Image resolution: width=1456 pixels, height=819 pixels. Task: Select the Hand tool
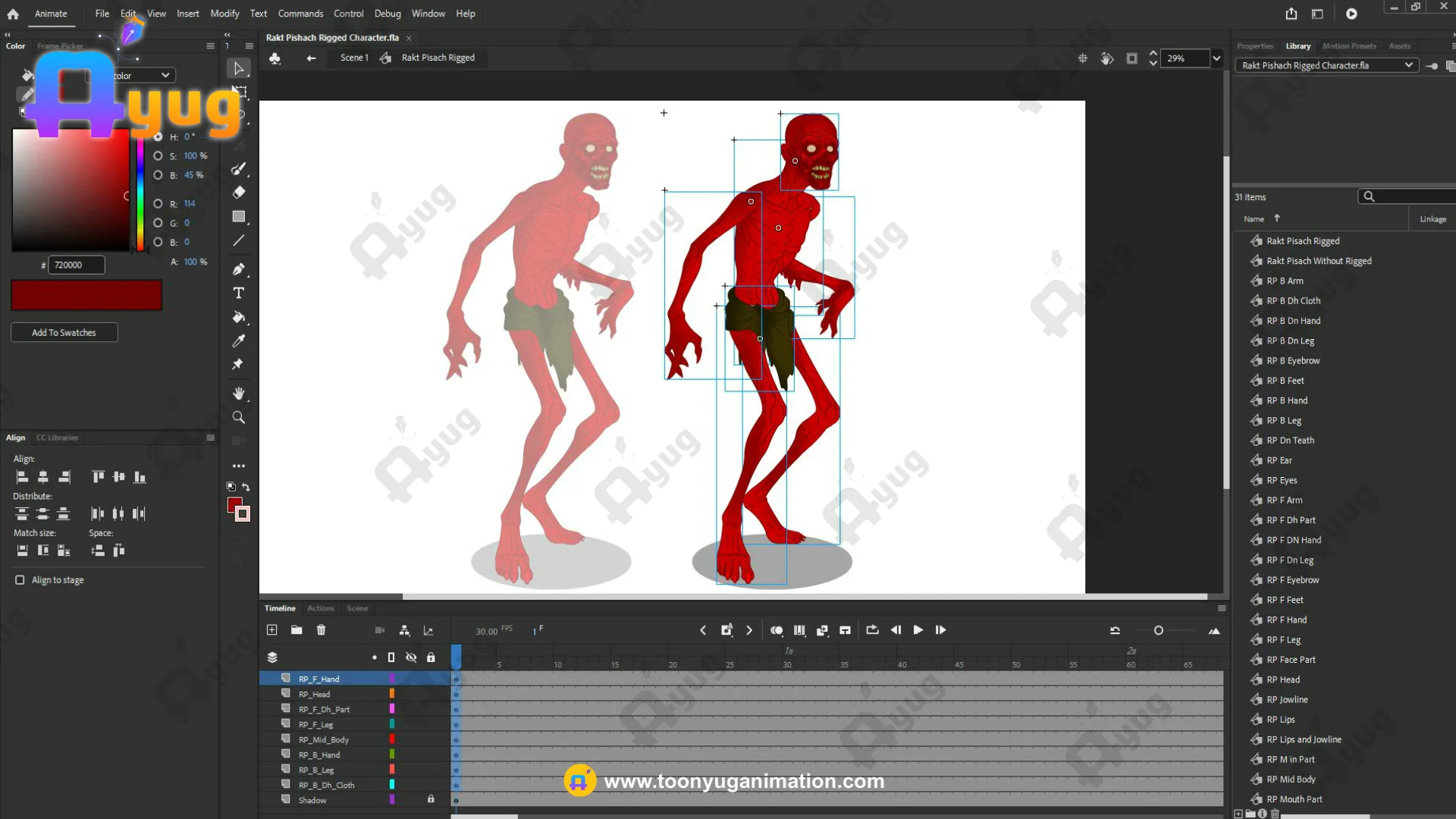click(238, 393)
